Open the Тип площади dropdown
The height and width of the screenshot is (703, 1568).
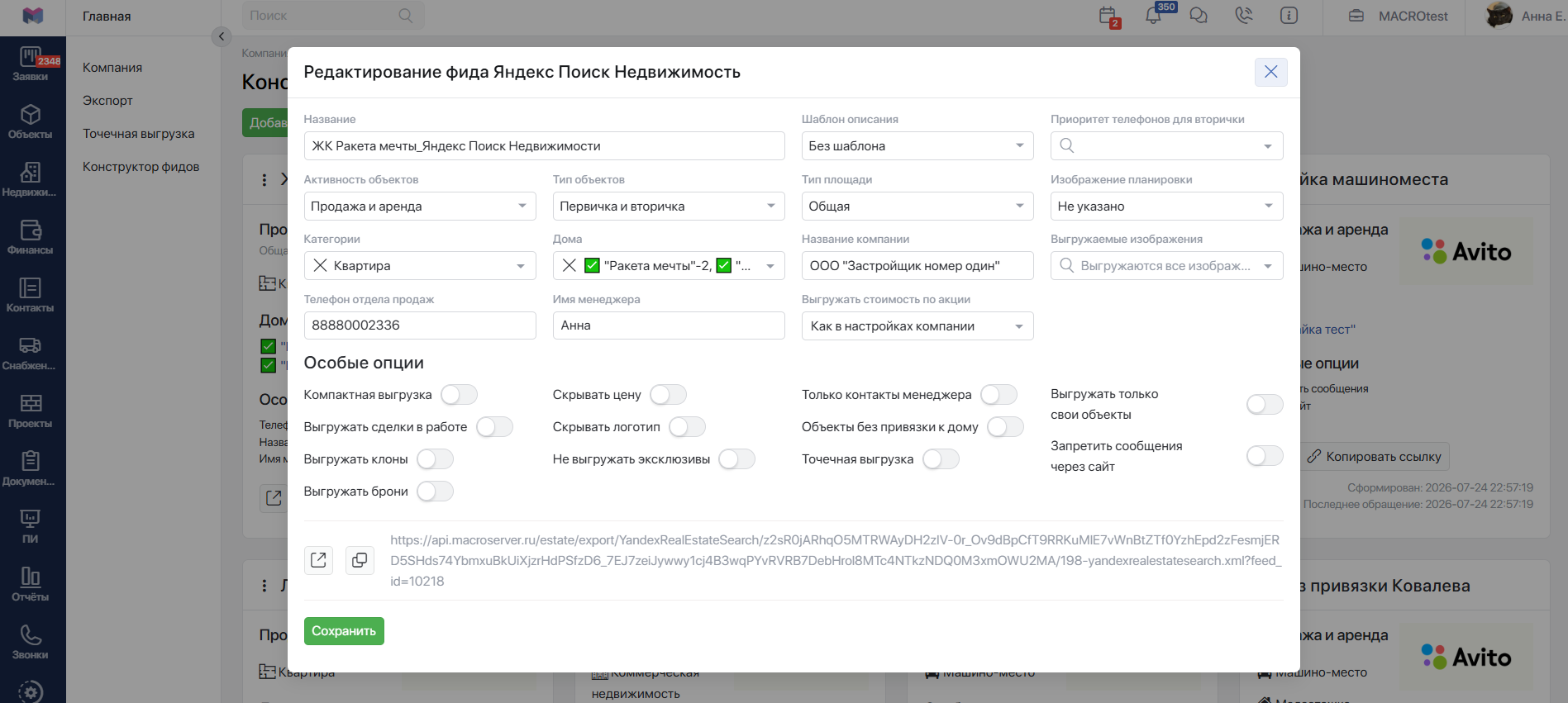pos(917,207)
